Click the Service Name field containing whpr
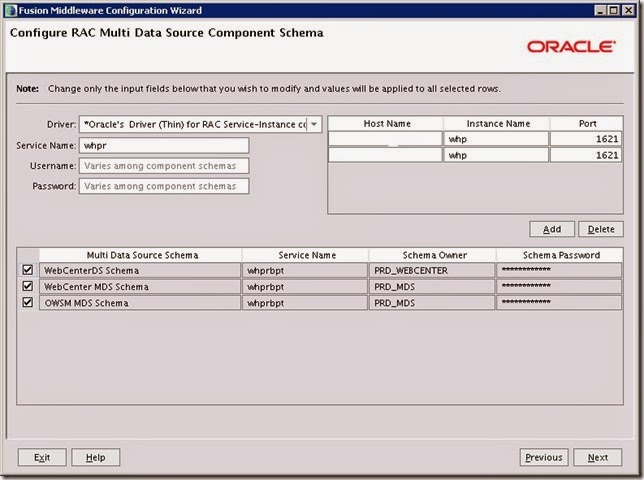Viewport: 644px width, 480px height. tap(164, 145)
